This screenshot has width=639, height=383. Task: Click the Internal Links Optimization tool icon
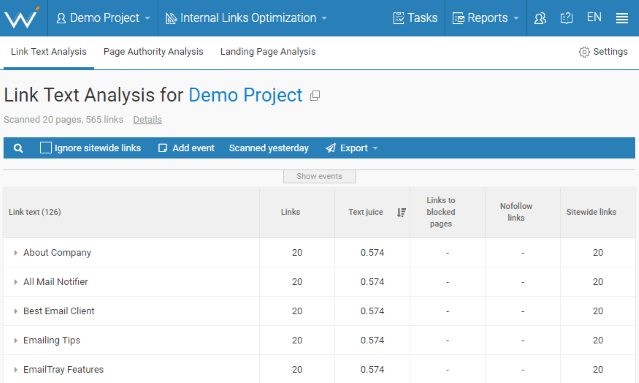click(x=171, y=18)
